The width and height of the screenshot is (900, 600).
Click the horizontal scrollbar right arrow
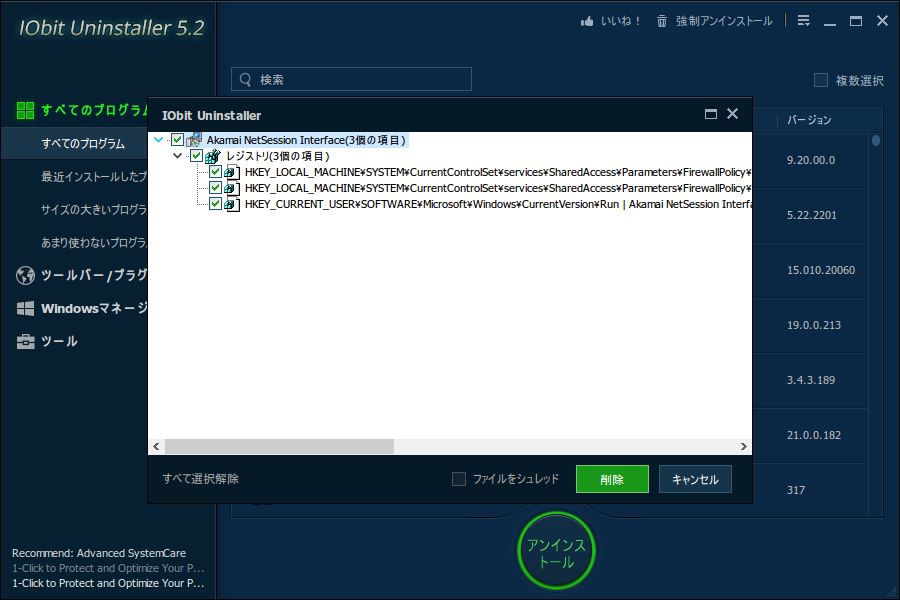(x=744, y=447)
